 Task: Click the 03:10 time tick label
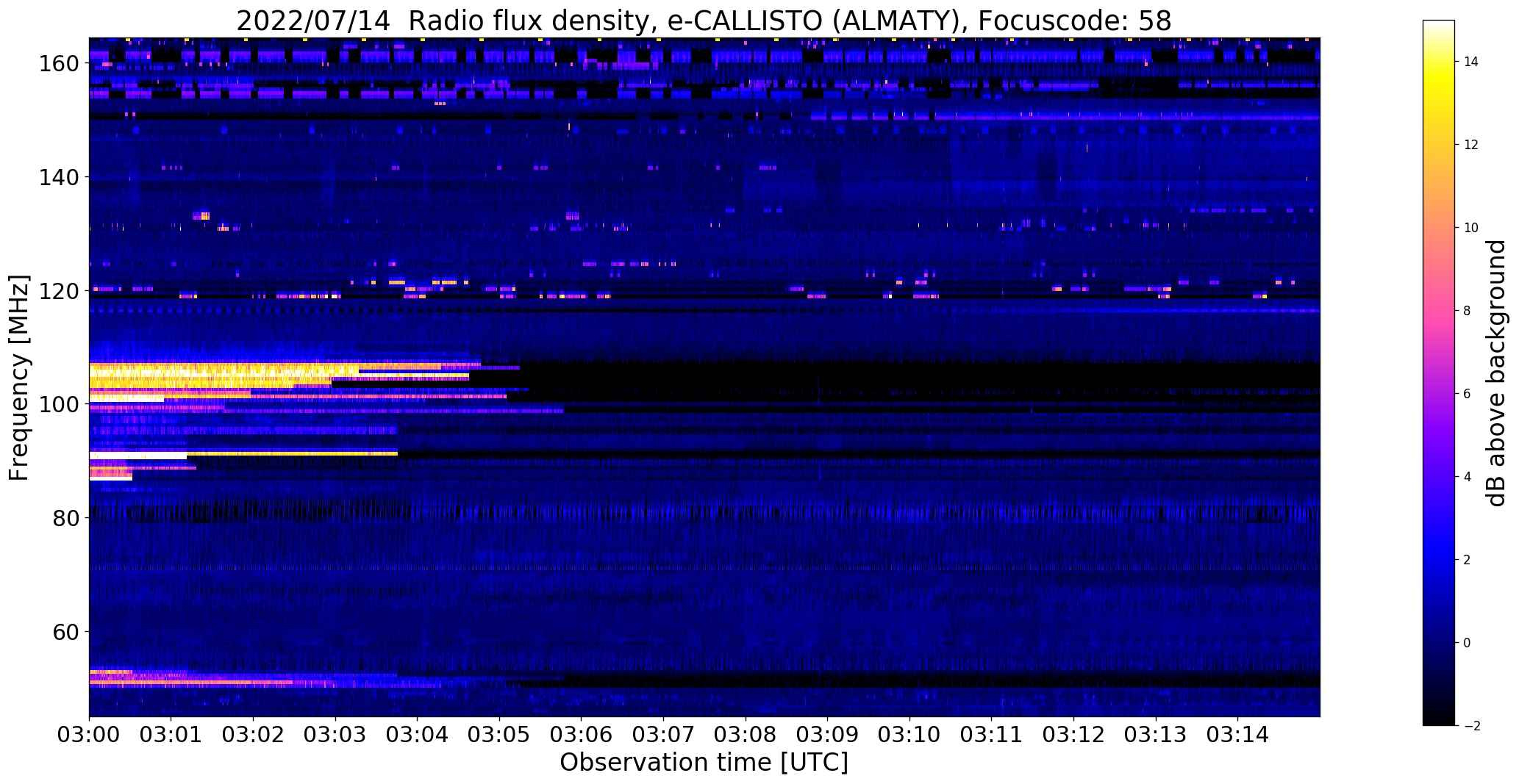910,736
